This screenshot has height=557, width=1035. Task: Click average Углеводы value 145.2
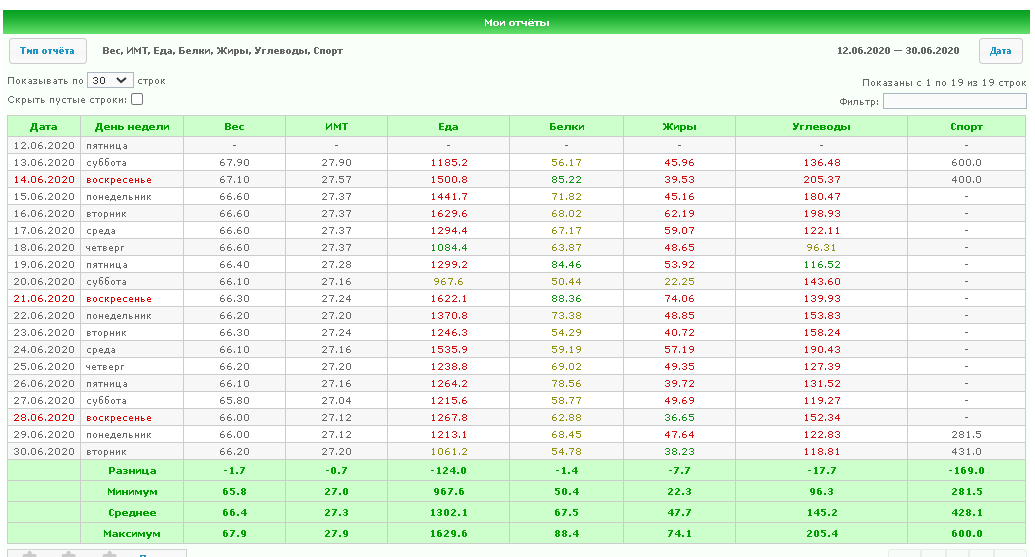pos(822,513)
